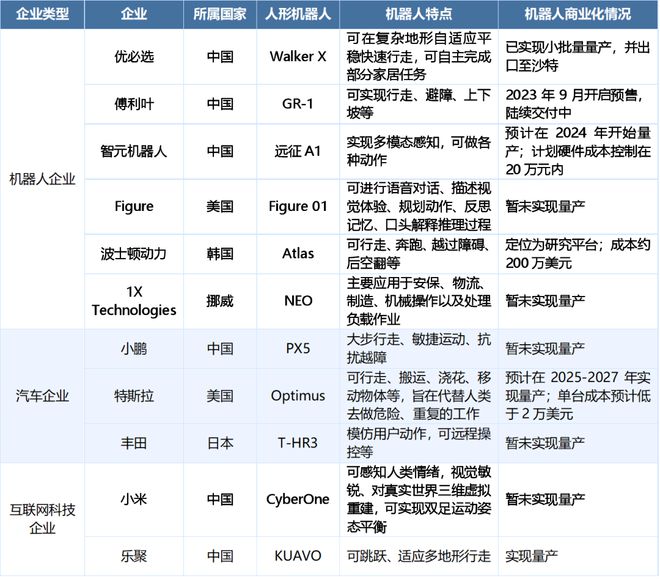This screenshot has height=579, width=660.
Task: Click the 可感知人类情绪 feature cell
Action: (x=419, y=499)
